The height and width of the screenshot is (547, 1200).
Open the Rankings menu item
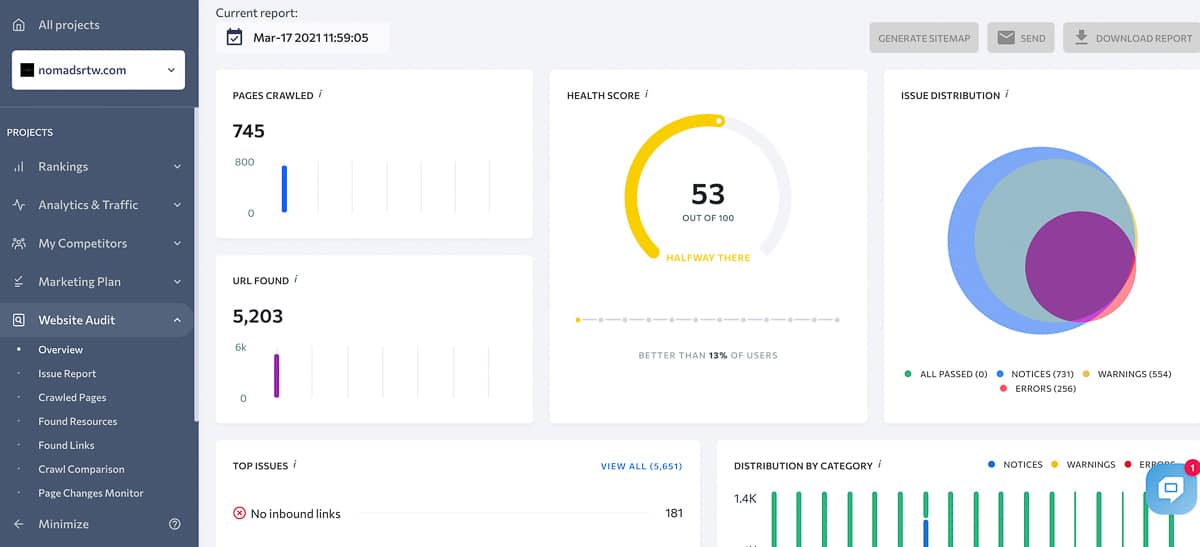(63, 167)
